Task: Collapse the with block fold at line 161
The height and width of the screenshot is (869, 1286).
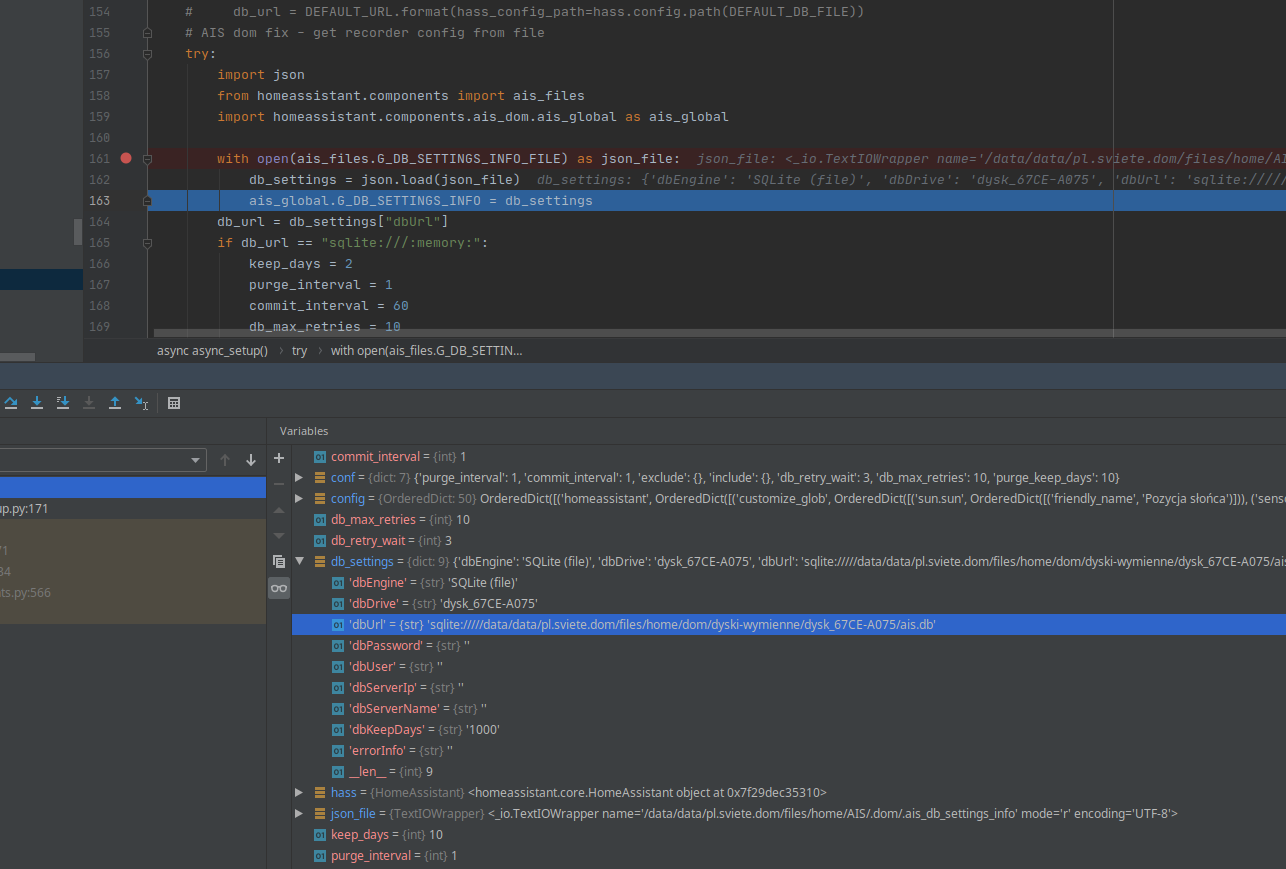Action: pyautogui.click(x=147, y=159)
